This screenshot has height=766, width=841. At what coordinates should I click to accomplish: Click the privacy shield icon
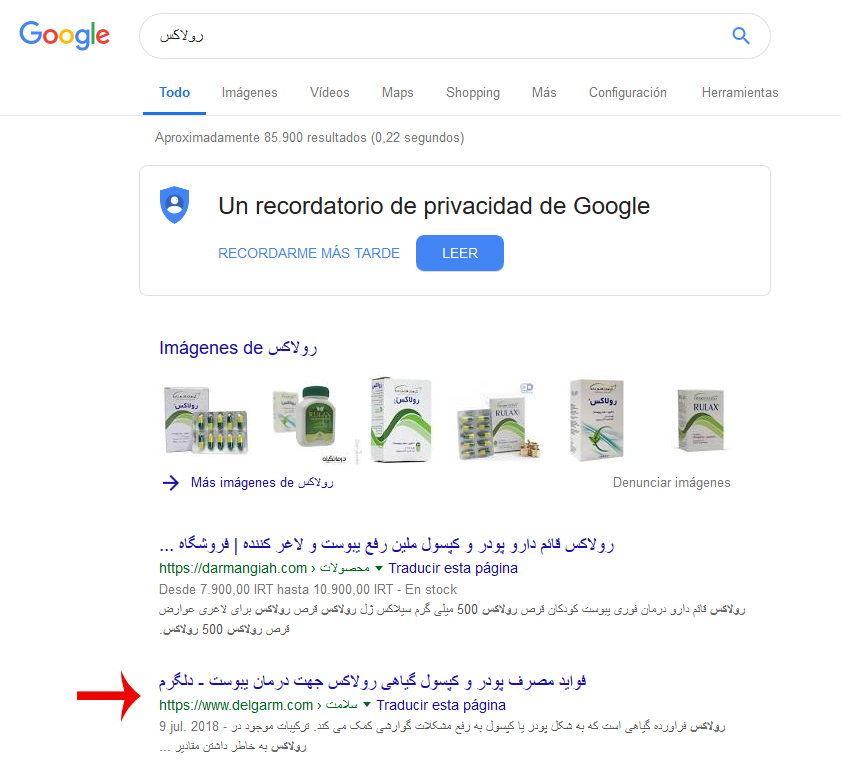pyautogui.click(x=174, y=205)
